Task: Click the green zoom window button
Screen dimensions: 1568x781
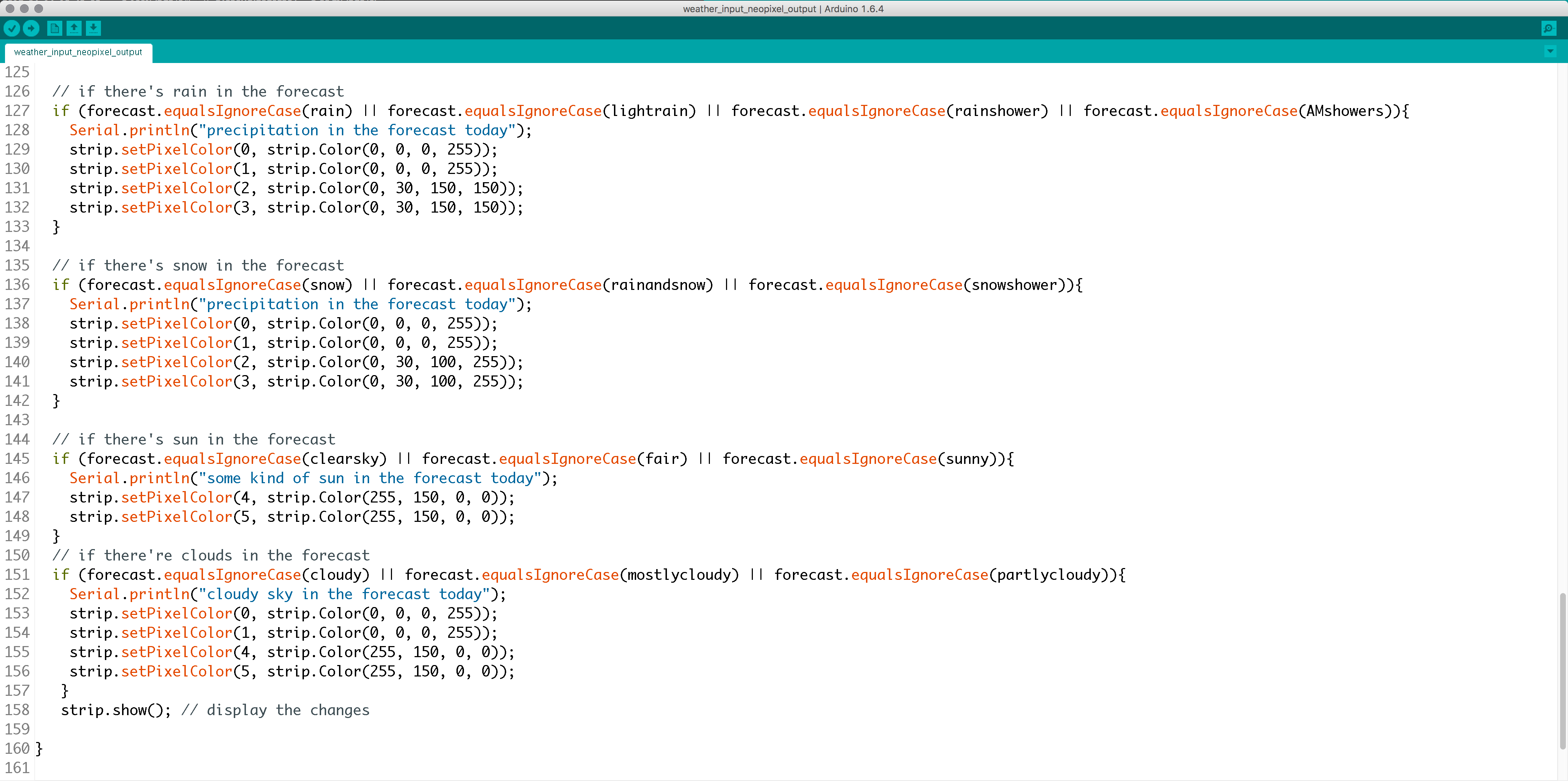Action: click(x=38, y=9)
